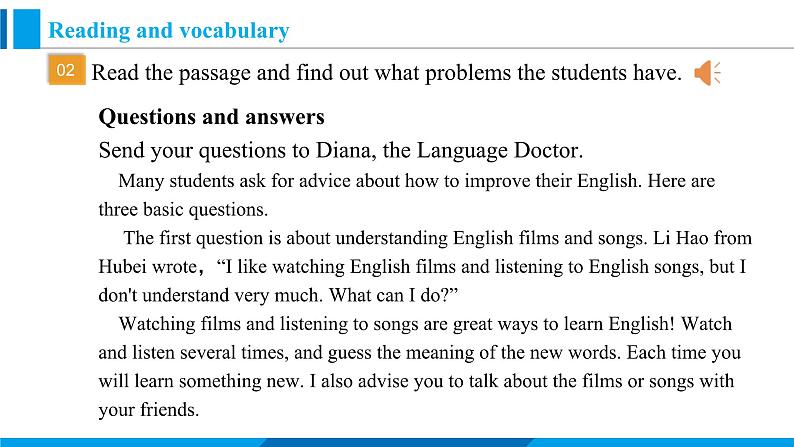Click the text 'three basic questions.'
794x447 pixels.
click(x=183, y=210)
